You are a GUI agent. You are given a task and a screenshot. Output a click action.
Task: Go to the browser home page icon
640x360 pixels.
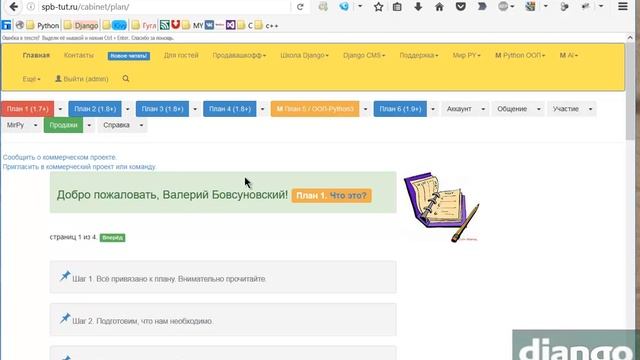coord(439,7)
